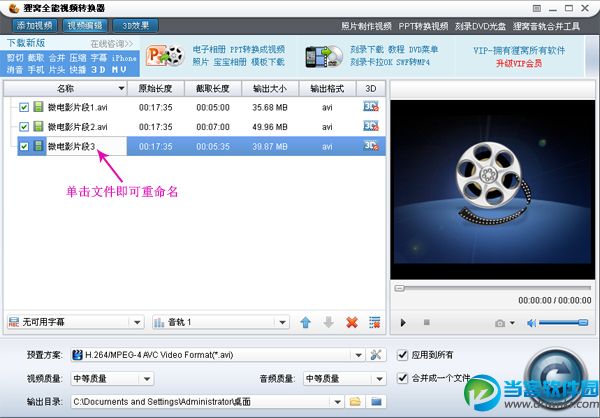
Task: Adjust the volume slider handle
Action: [583, 323]
